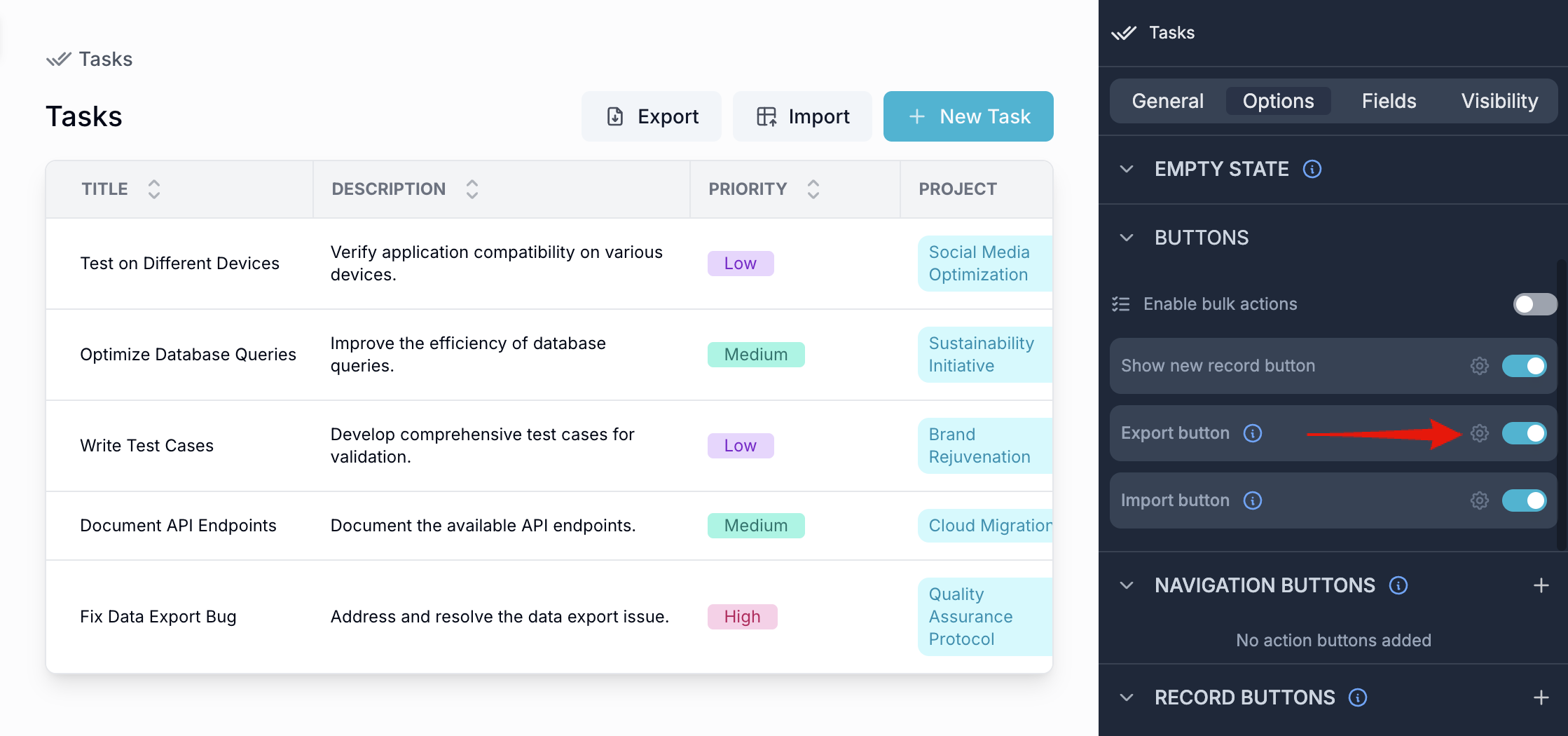Image resolution: width=1568 pixels, height=736 pixels.
Task: Add a record button with plus icon
Action: click(x=1541, y=697)
